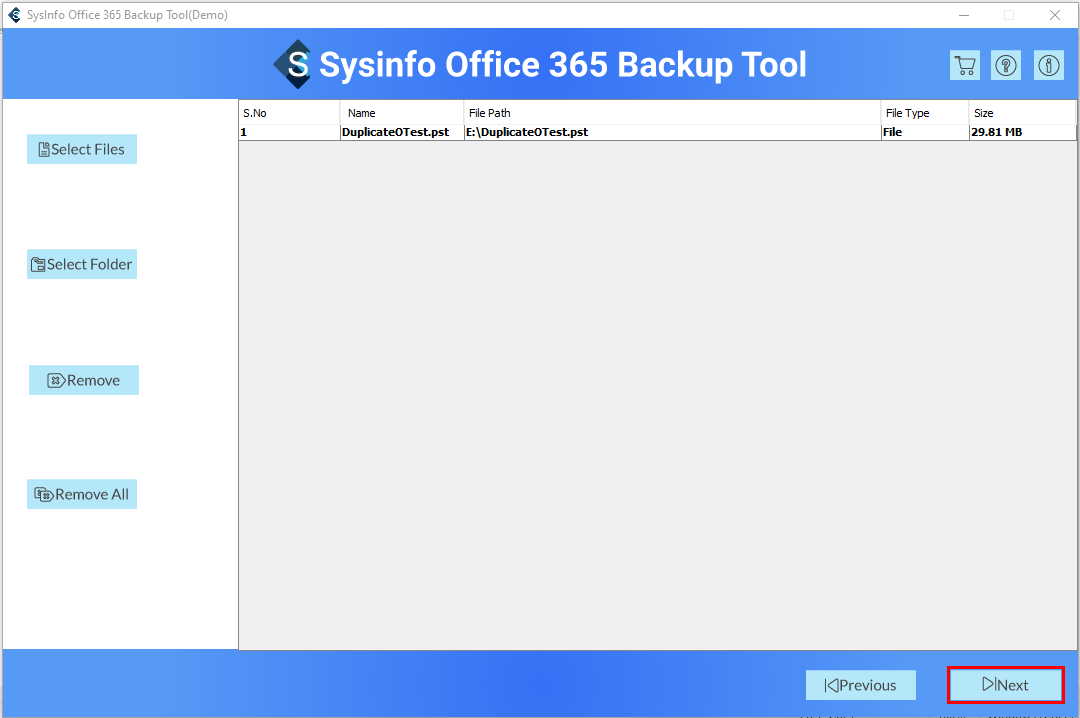Click the Sysinfo logo in header

(x=293, y=64)
